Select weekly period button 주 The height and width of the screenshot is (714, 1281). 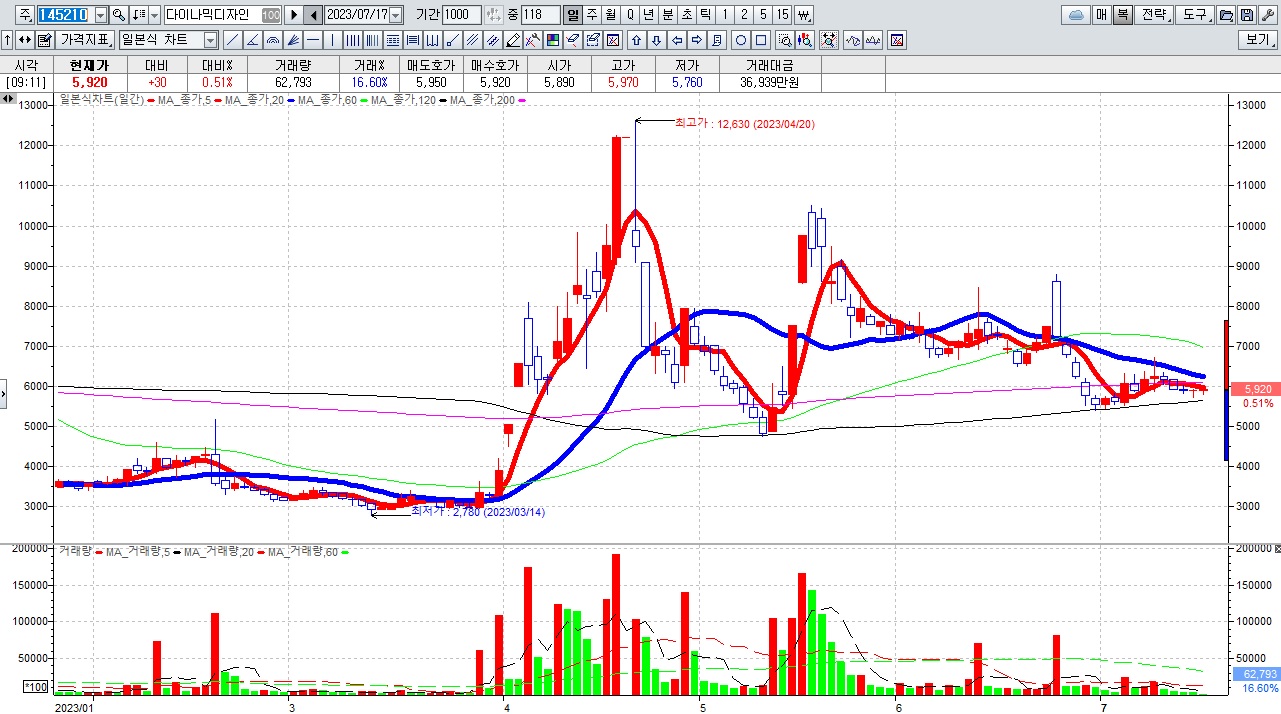click(x=592, y=15)
